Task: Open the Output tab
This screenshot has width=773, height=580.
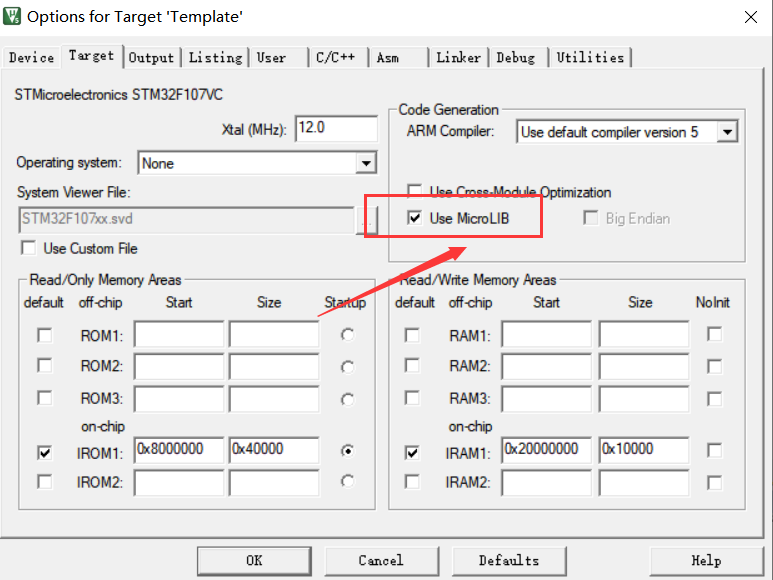Action: point(151,58)
